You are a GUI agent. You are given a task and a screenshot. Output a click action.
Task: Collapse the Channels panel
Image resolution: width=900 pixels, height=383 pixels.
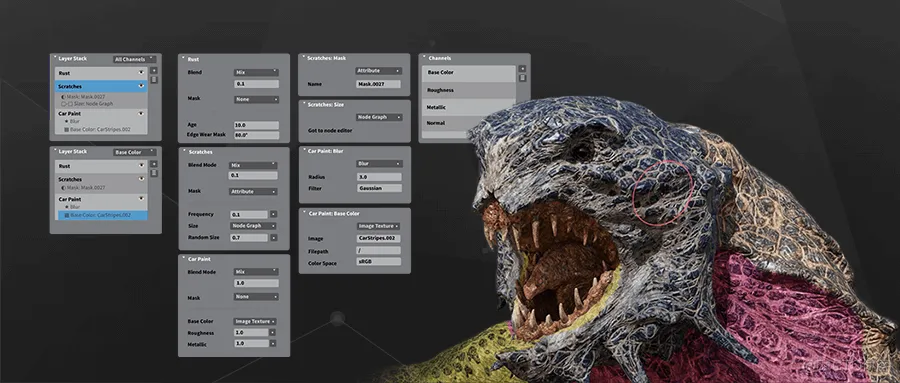(x=424, y=57)
